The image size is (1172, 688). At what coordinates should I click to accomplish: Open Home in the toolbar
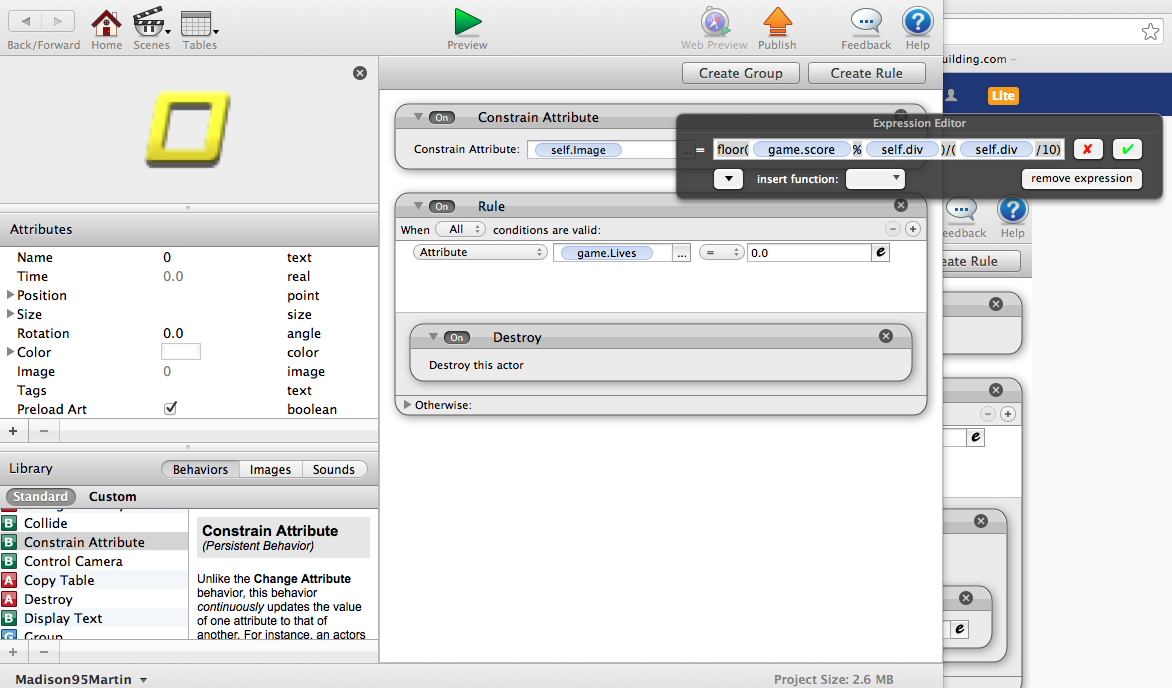(x=106, y=23)
